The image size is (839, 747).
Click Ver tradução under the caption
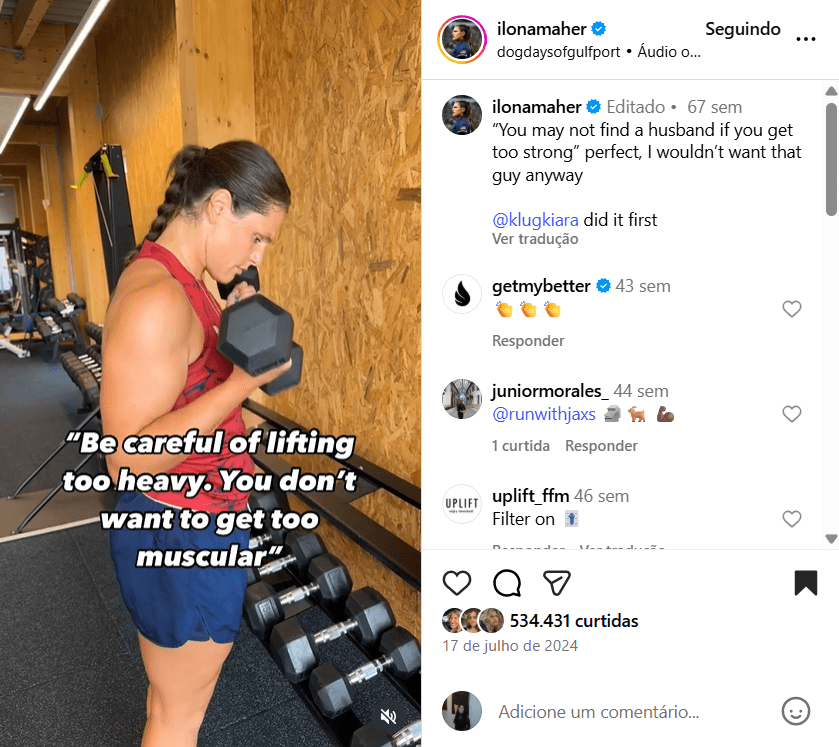click(x=535, y=239)
